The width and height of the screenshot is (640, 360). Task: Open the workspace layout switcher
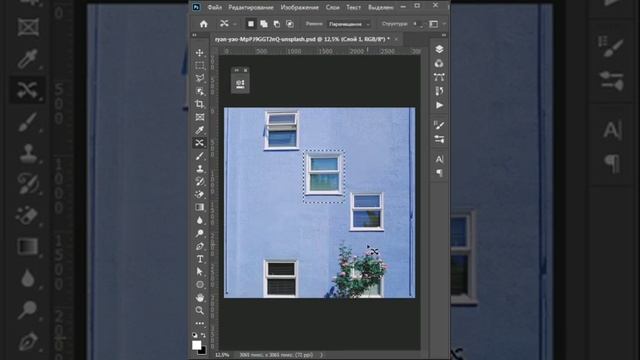point(434,24)
